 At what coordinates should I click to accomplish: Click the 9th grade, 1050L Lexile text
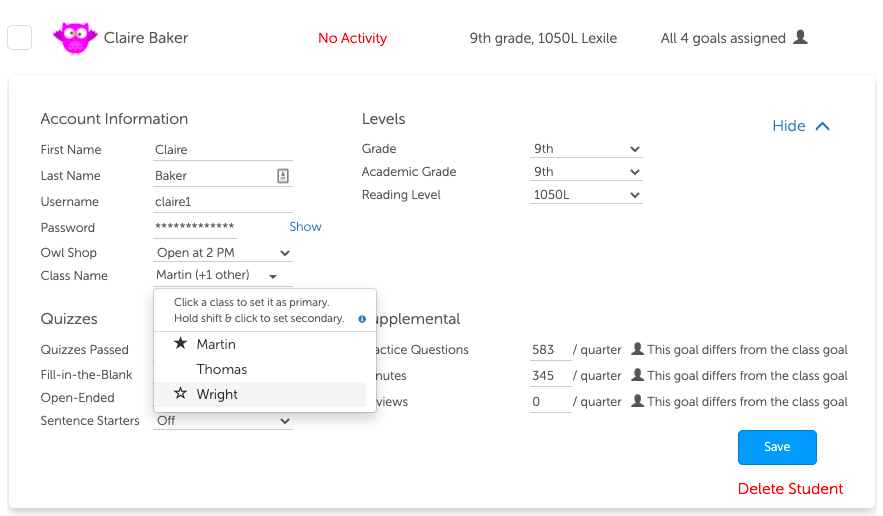click(543, 38)
